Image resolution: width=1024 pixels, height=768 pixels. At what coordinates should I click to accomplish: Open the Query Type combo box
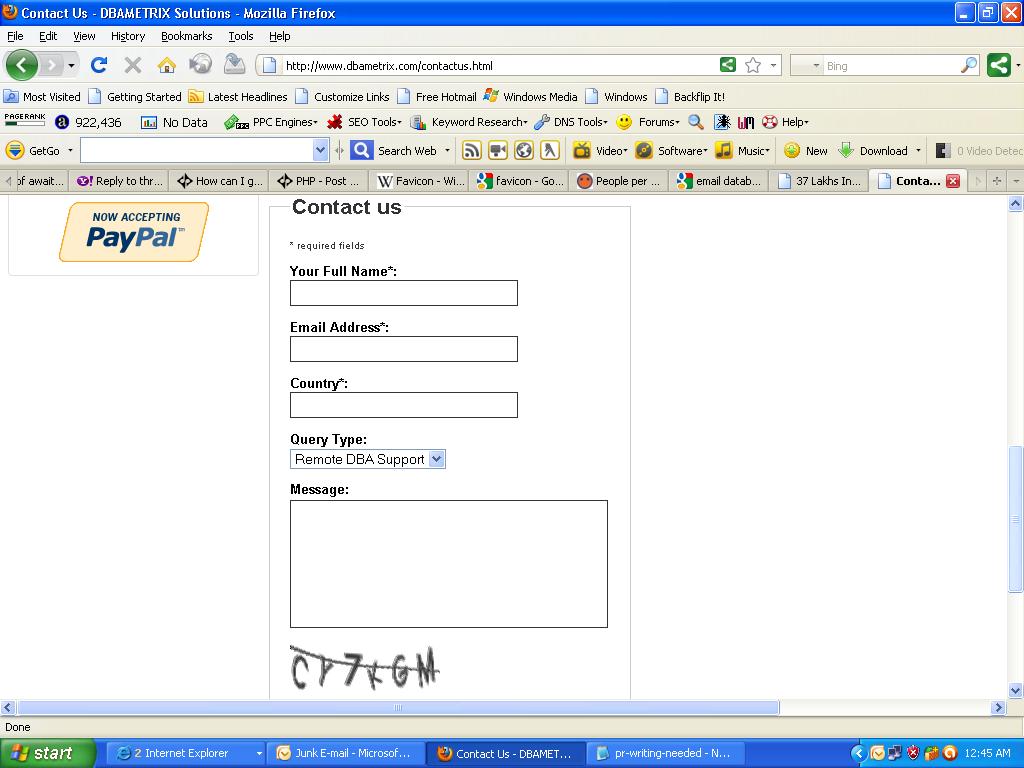coord(368,459)
